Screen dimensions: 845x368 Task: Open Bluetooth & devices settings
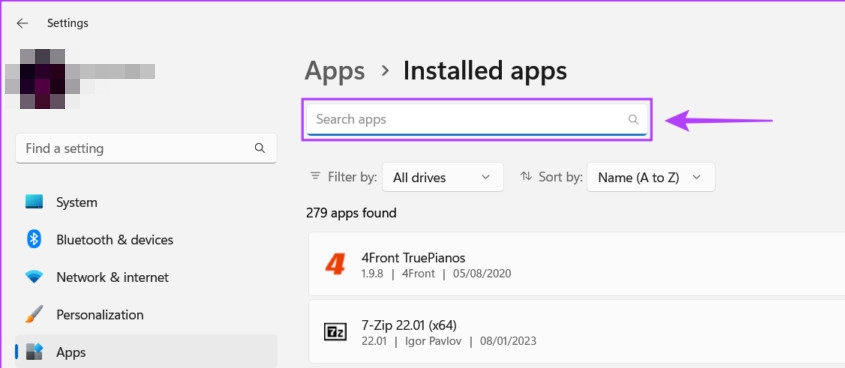(x=146, y=240)
